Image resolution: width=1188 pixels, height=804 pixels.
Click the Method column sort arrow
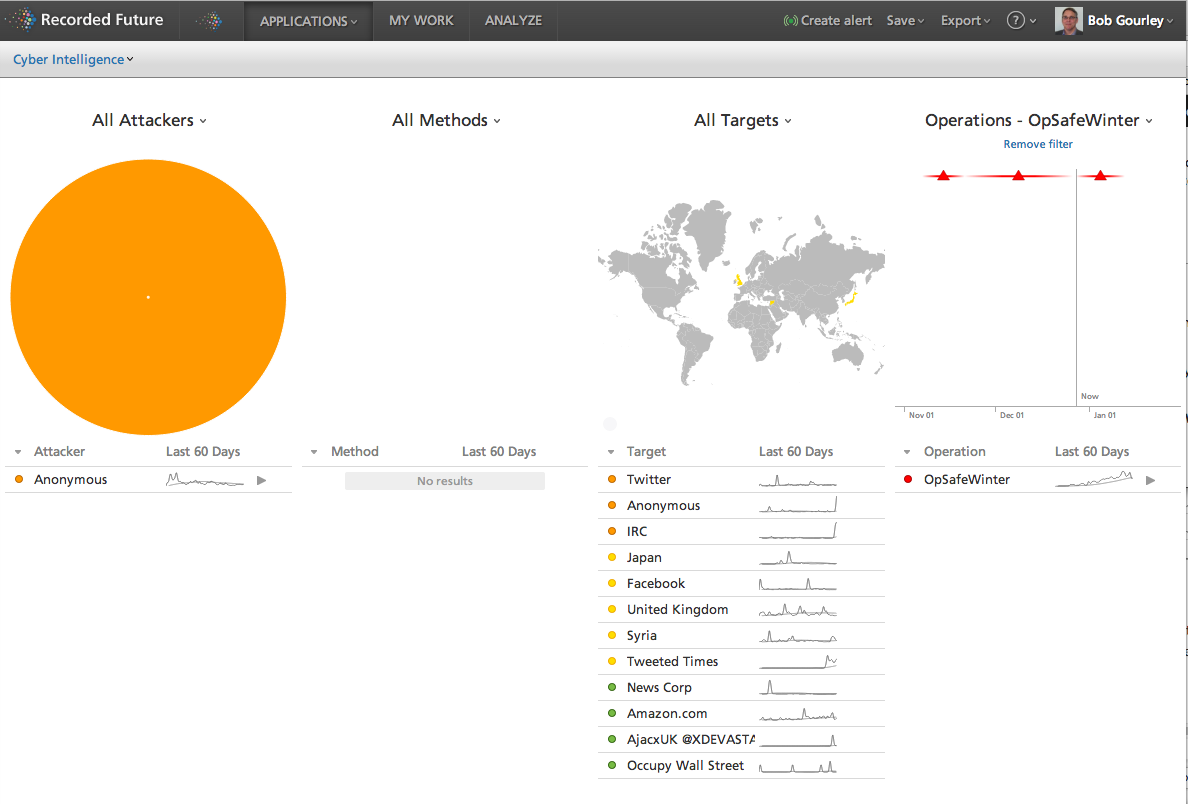point(314,452)
